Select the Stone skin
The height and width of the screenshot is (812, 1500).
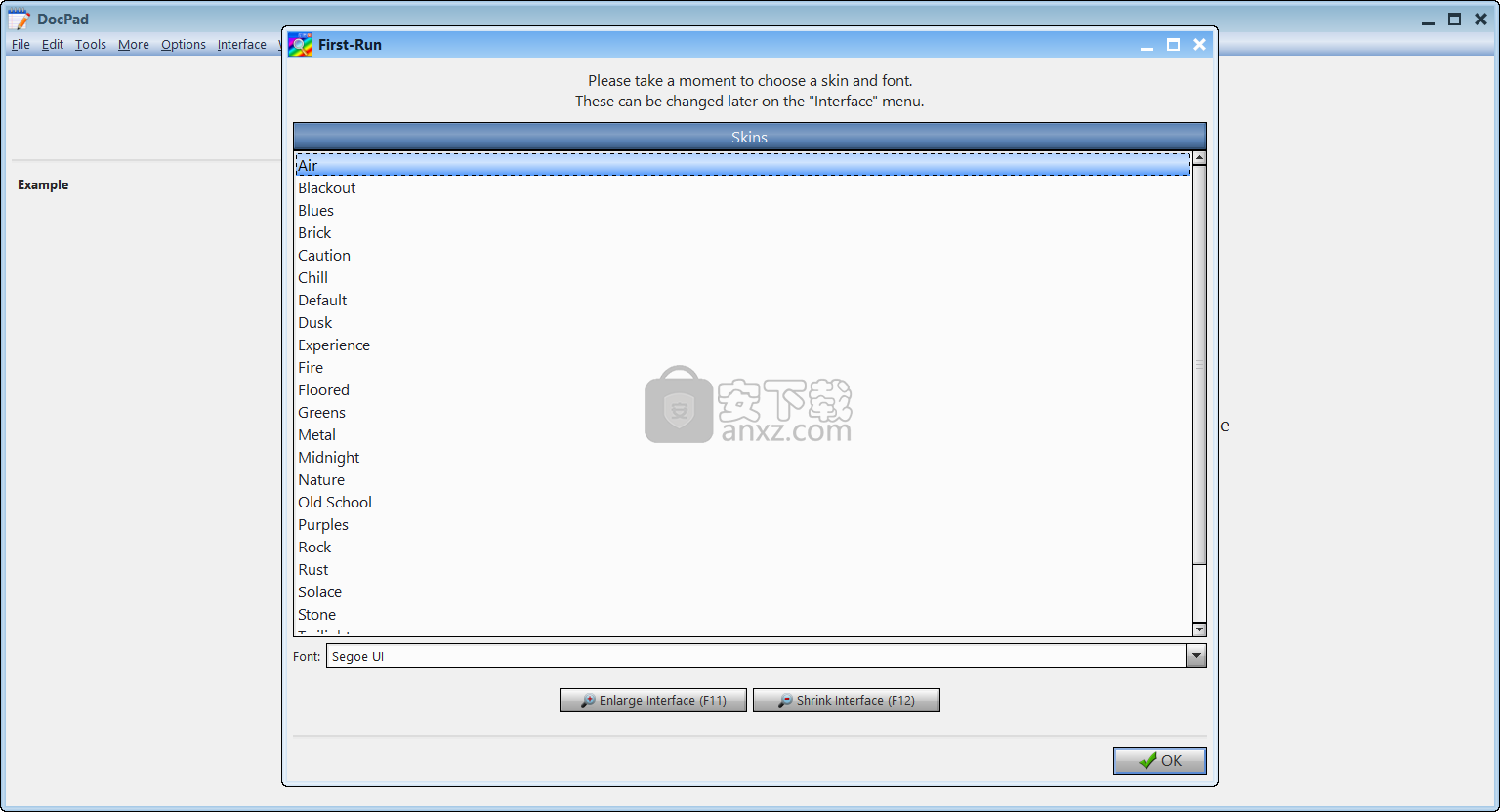[742, 614]
